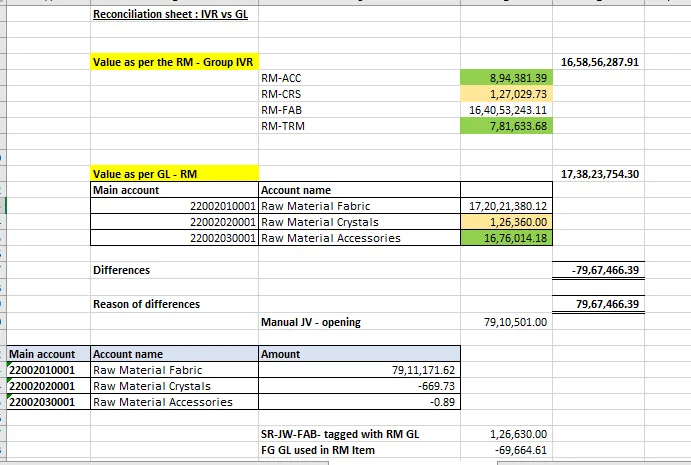The height and width of the screenshot is (465, 691).
Task: Click the 'Account name' header in lower table
Action: coord(175,354)
